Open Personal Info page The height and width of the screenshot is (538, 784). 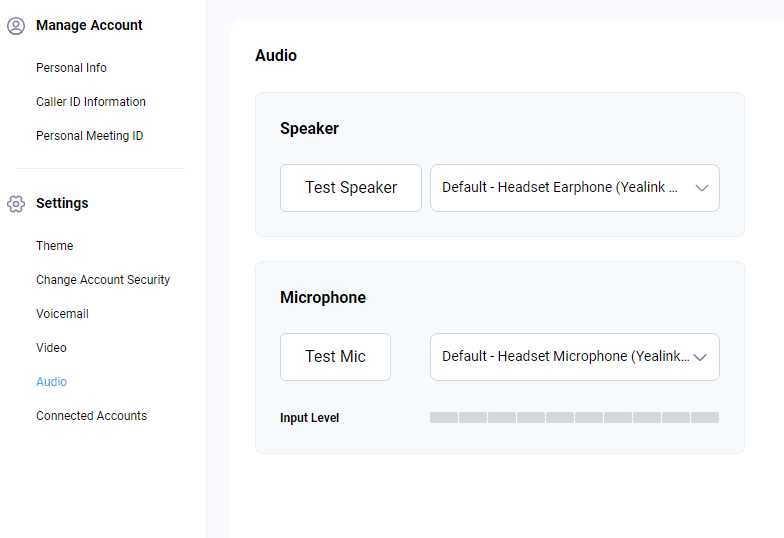[71, 68]
